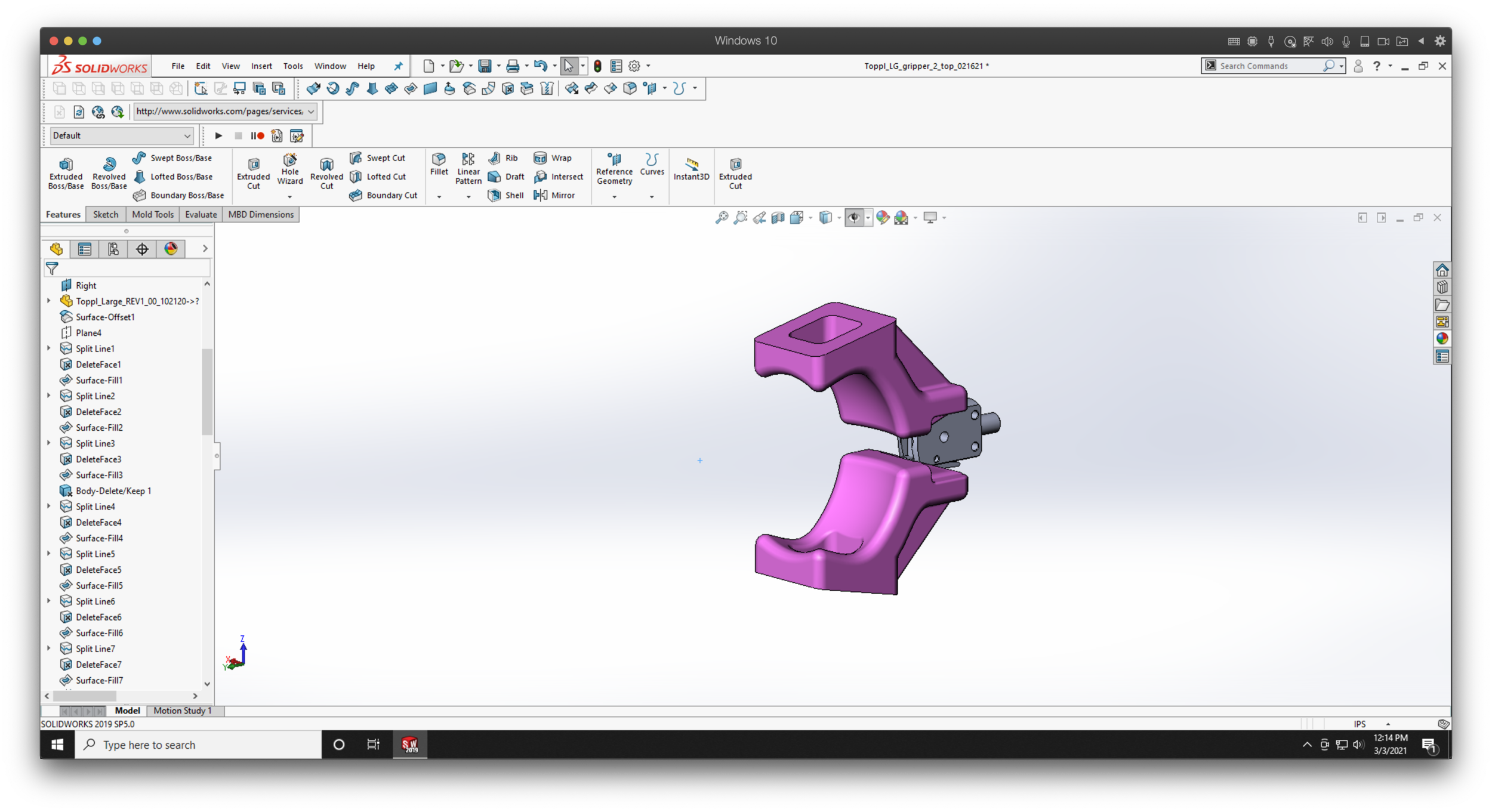Select the Revolved Boss/Base tool
The image size is (1492, 812).
click(109, 174)
